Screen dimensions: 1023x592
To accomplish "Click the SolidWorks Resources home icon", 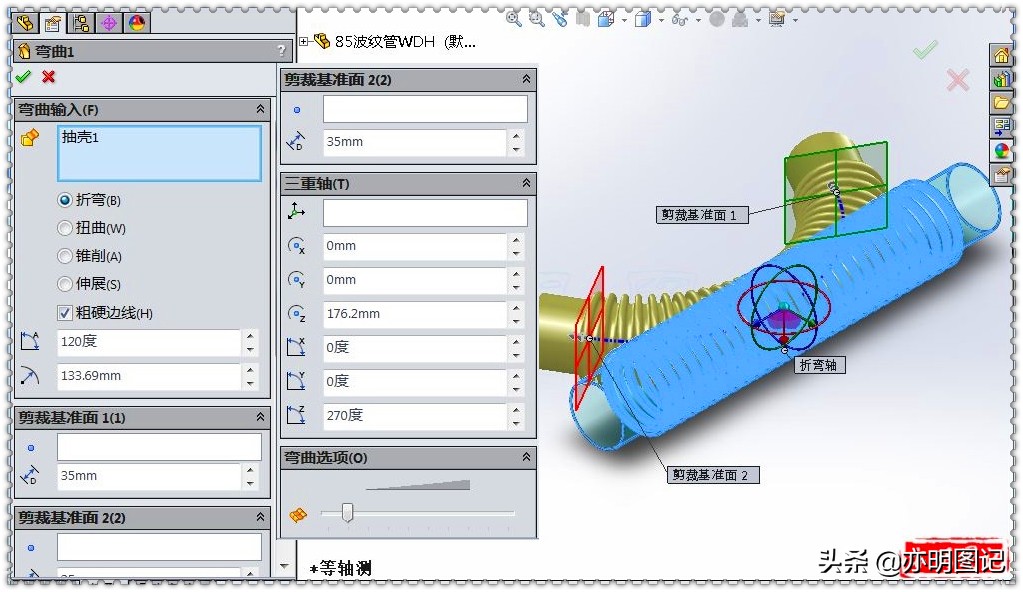I will tap(1006, 54).
